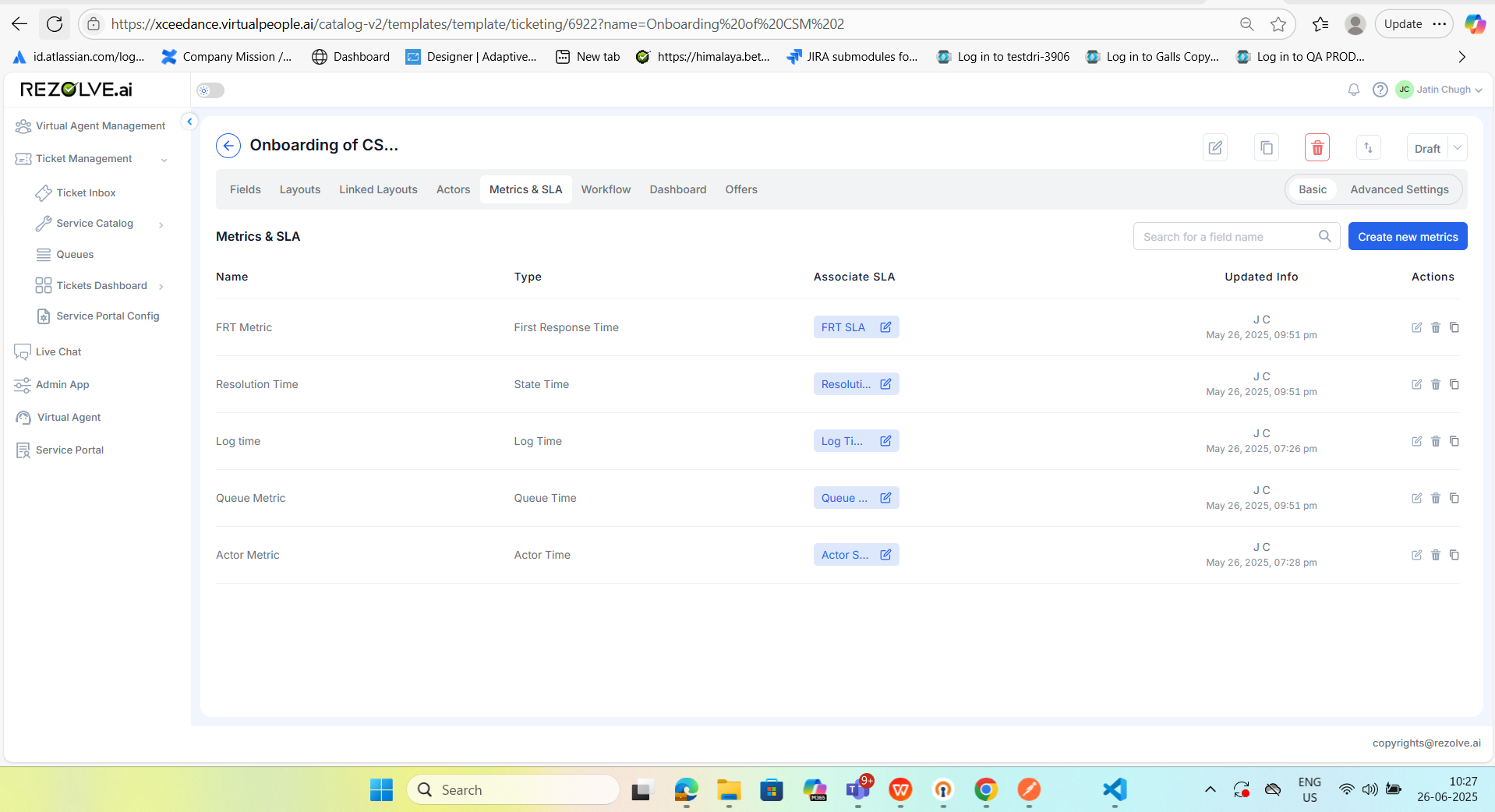Click the search magnifier icon

click(x=1325, y=236)
